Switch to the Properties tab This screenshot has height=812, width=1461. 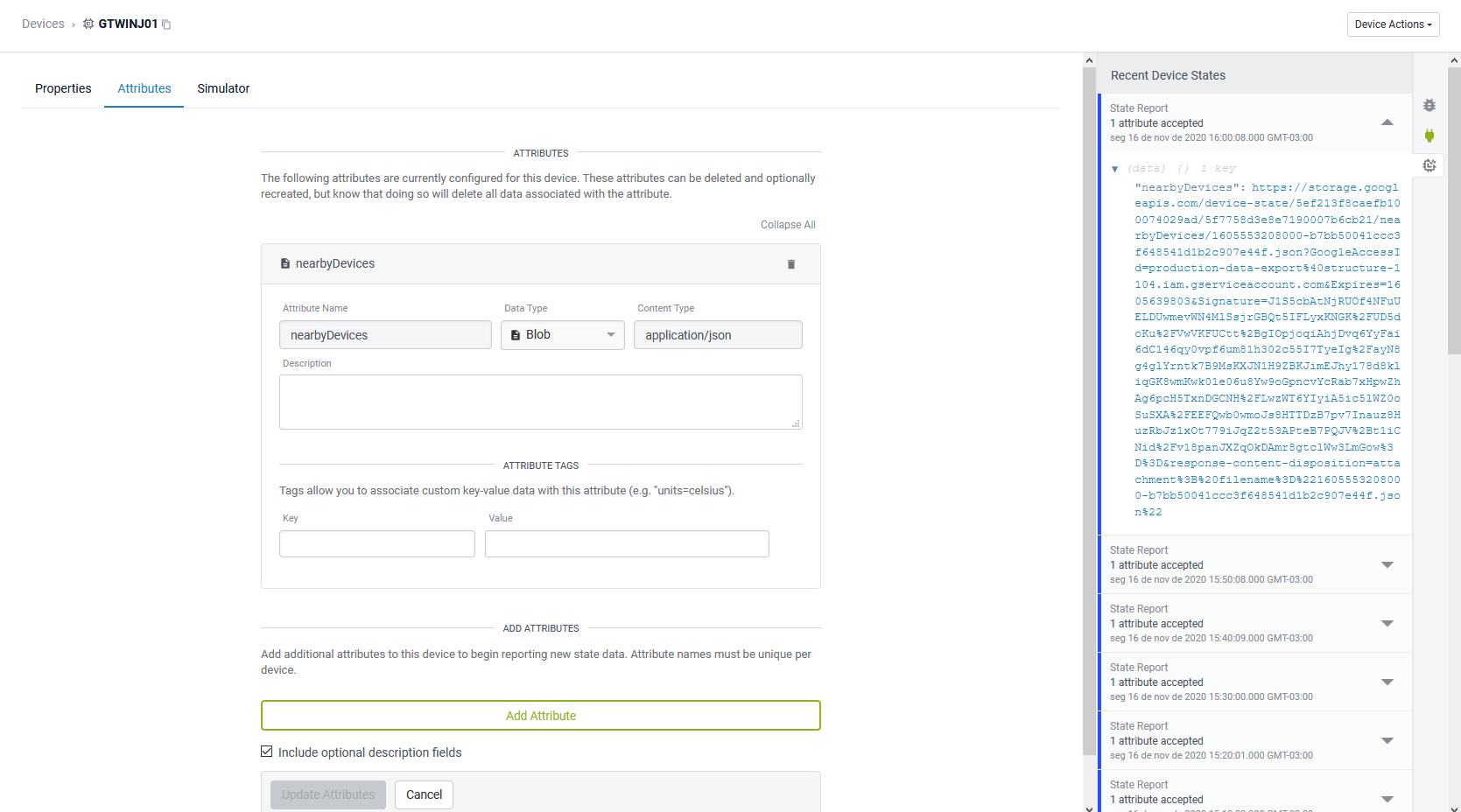click(x=63, y=88)
